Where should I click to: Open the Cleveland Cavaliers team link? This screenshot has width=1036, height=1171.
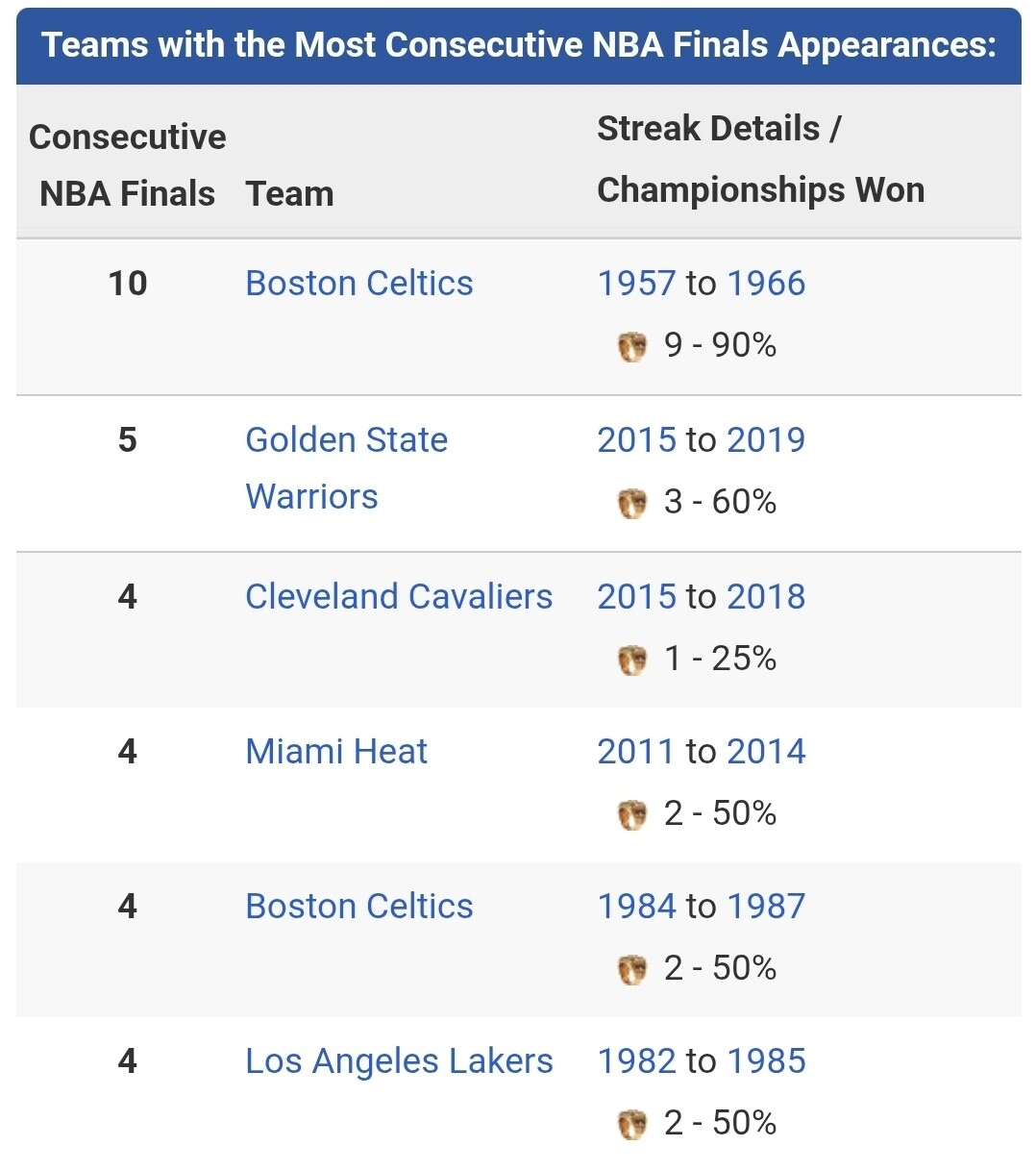(x=399, y=597)
